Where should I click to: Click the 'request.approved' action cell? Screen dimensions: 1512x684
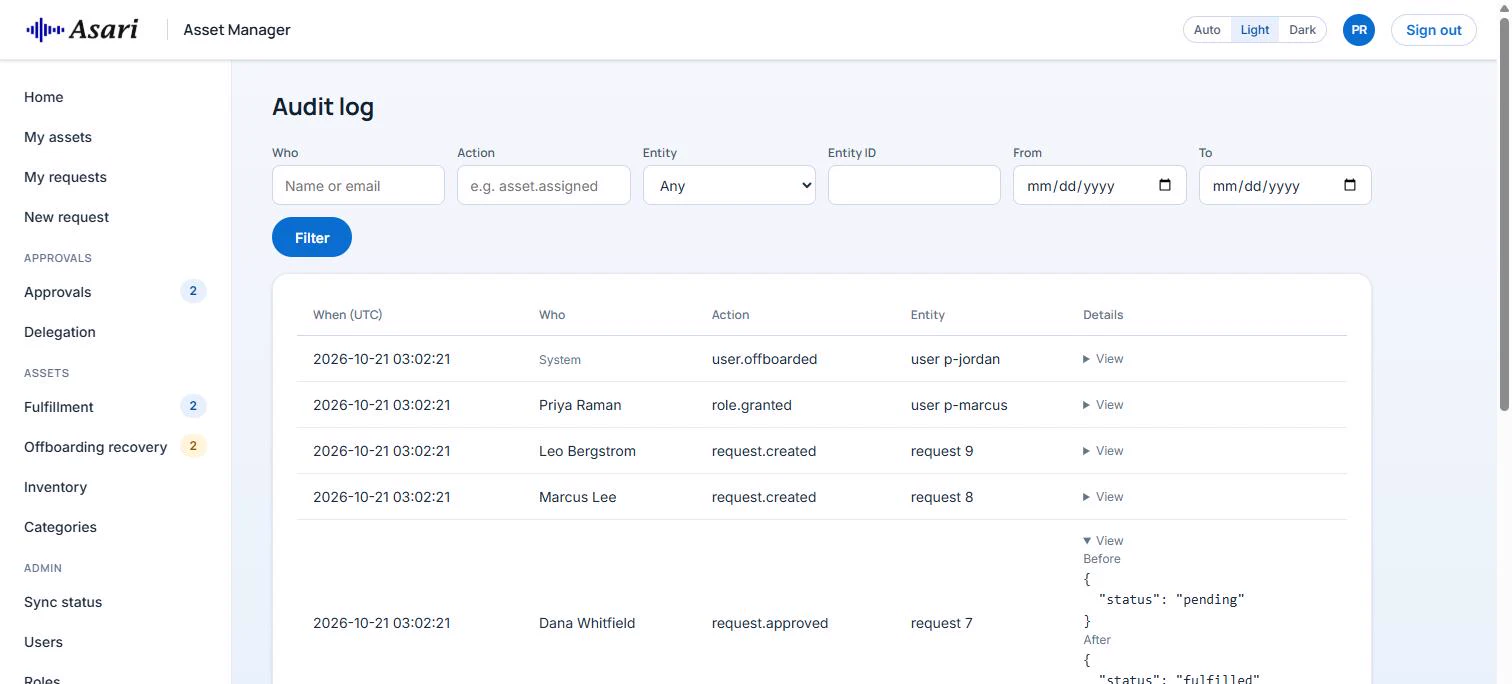coord(770,623)
